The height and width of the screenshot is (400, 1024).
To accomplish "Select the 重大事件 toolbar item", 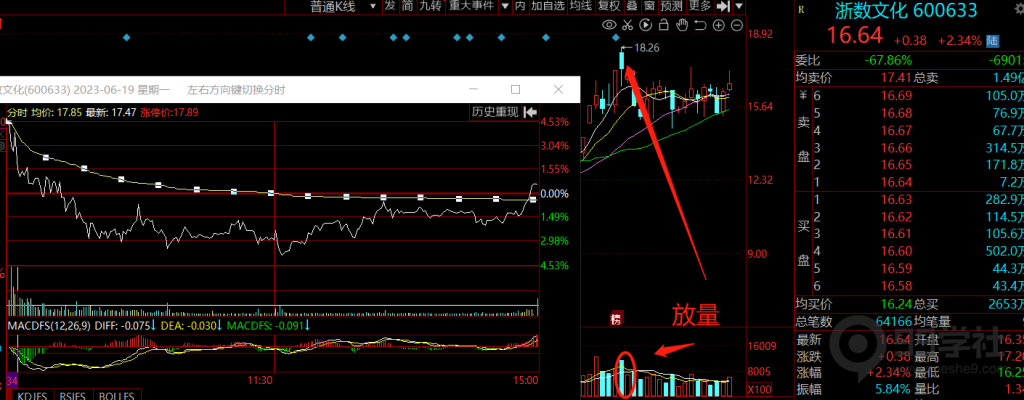I will point(472,6).
